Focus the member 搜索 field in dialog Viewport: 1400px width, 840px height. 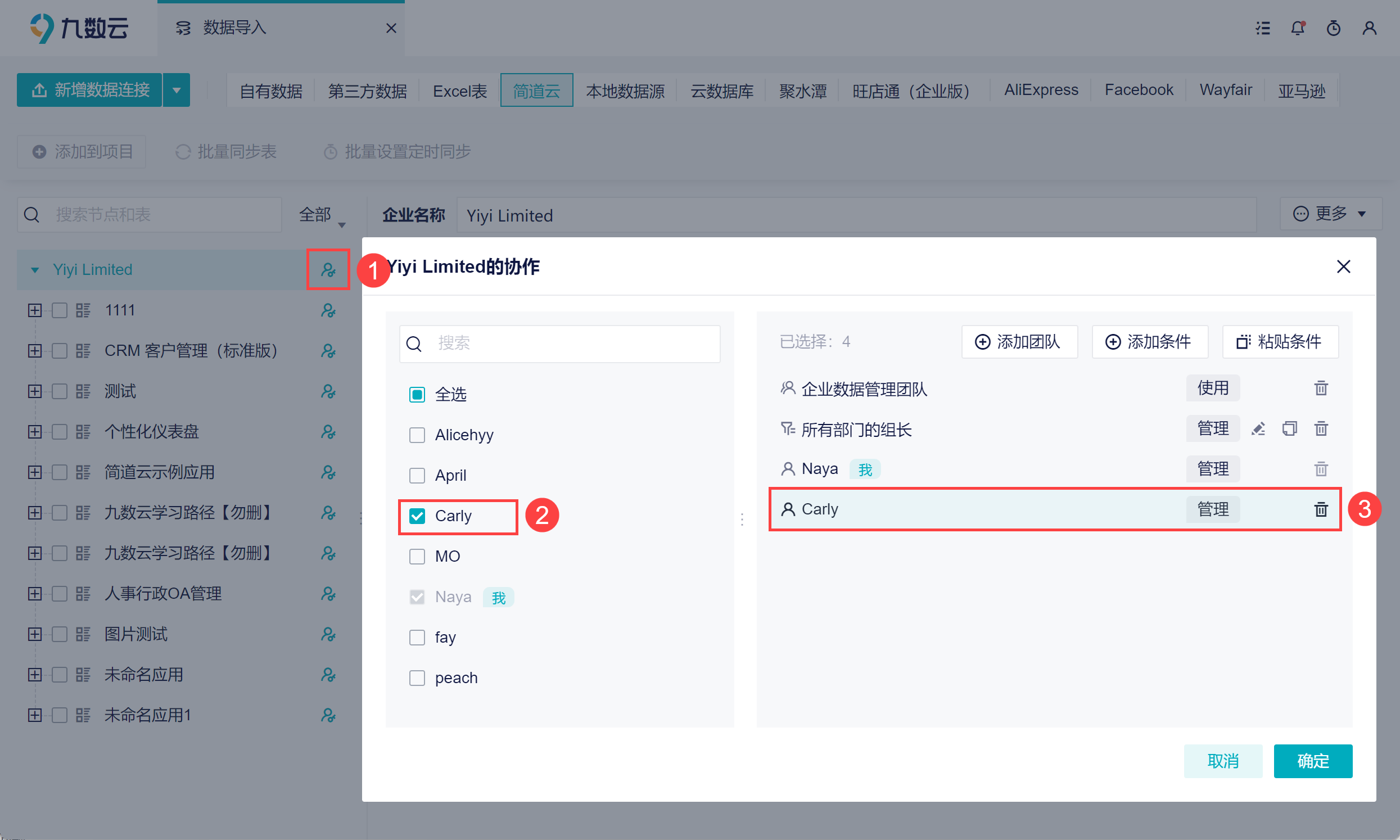[x=559, y=344]
